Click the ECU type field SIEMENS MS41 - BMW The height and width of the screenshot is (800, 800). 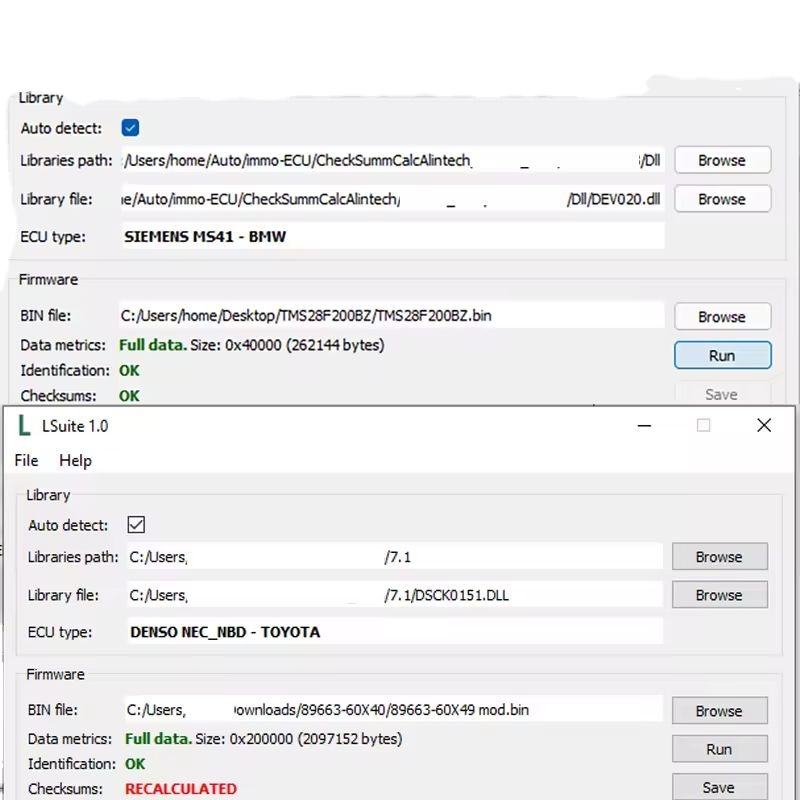click(x=393, y=236)
